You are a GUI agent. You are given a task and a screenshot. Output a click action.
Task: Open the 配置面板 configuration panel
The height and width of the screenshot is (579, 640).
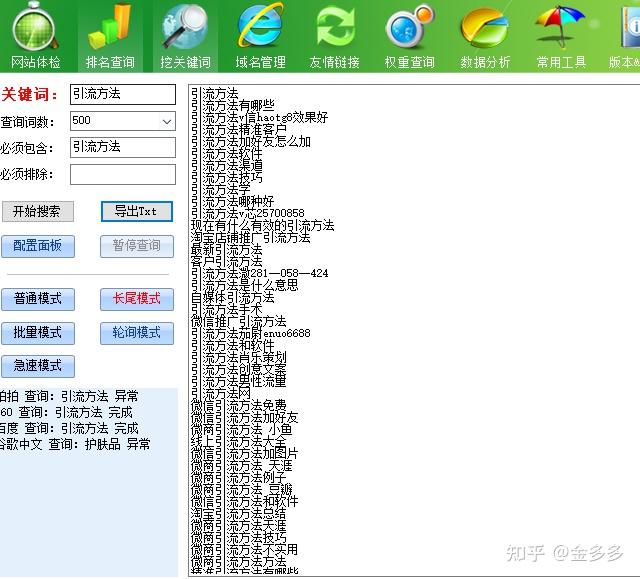[38, 246]
